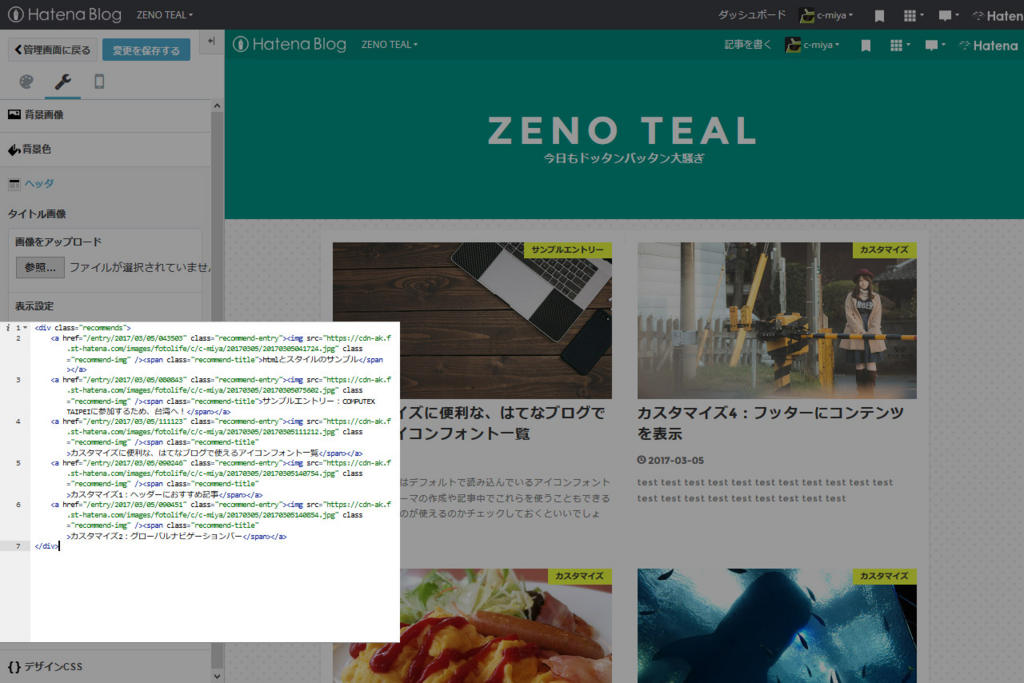Click the 画像をアップロード label
1024x683 pixels.
coord(58,242)
